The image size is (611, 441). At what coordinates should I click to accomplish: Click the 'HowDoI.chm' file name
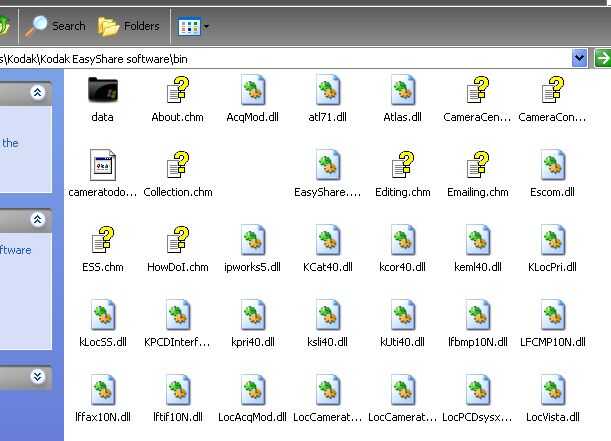(178, 267)
